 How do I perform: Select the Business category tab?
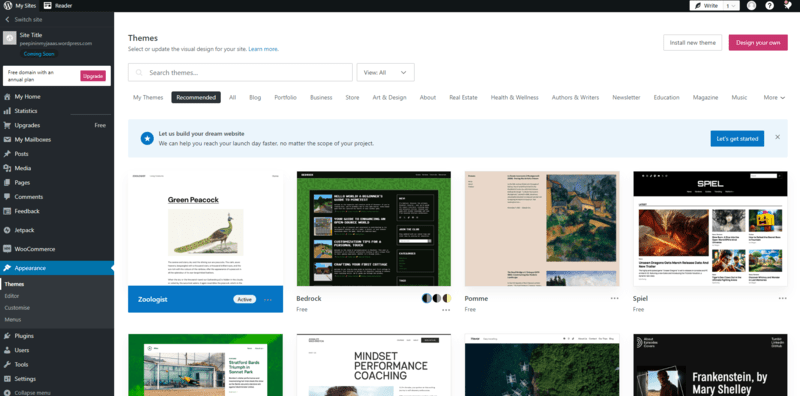(x=321, y=97)
